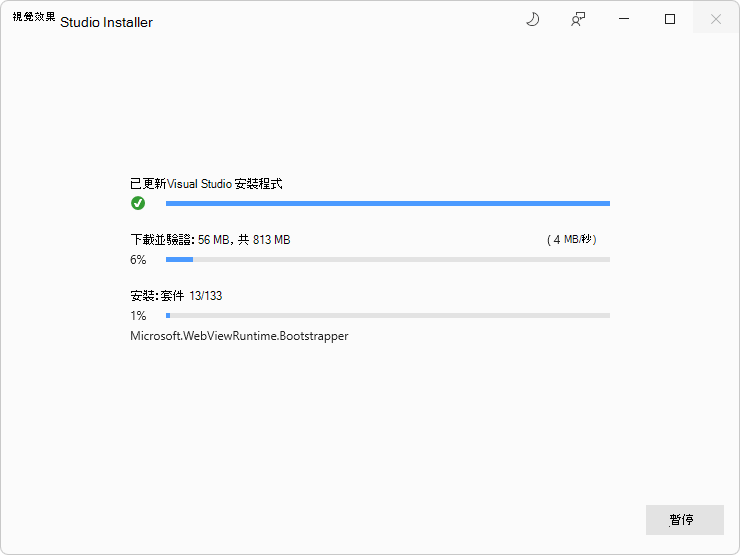Toggle dark theme moon icon
740x555 pixels.
click(x=532, y=19)
